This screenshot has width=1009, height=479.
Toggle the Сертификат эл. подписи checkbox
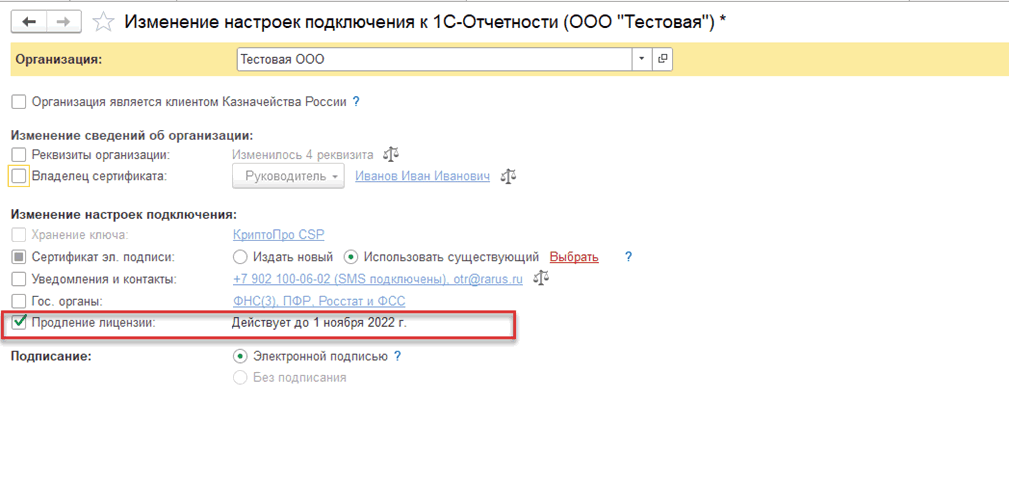[19, 258]
